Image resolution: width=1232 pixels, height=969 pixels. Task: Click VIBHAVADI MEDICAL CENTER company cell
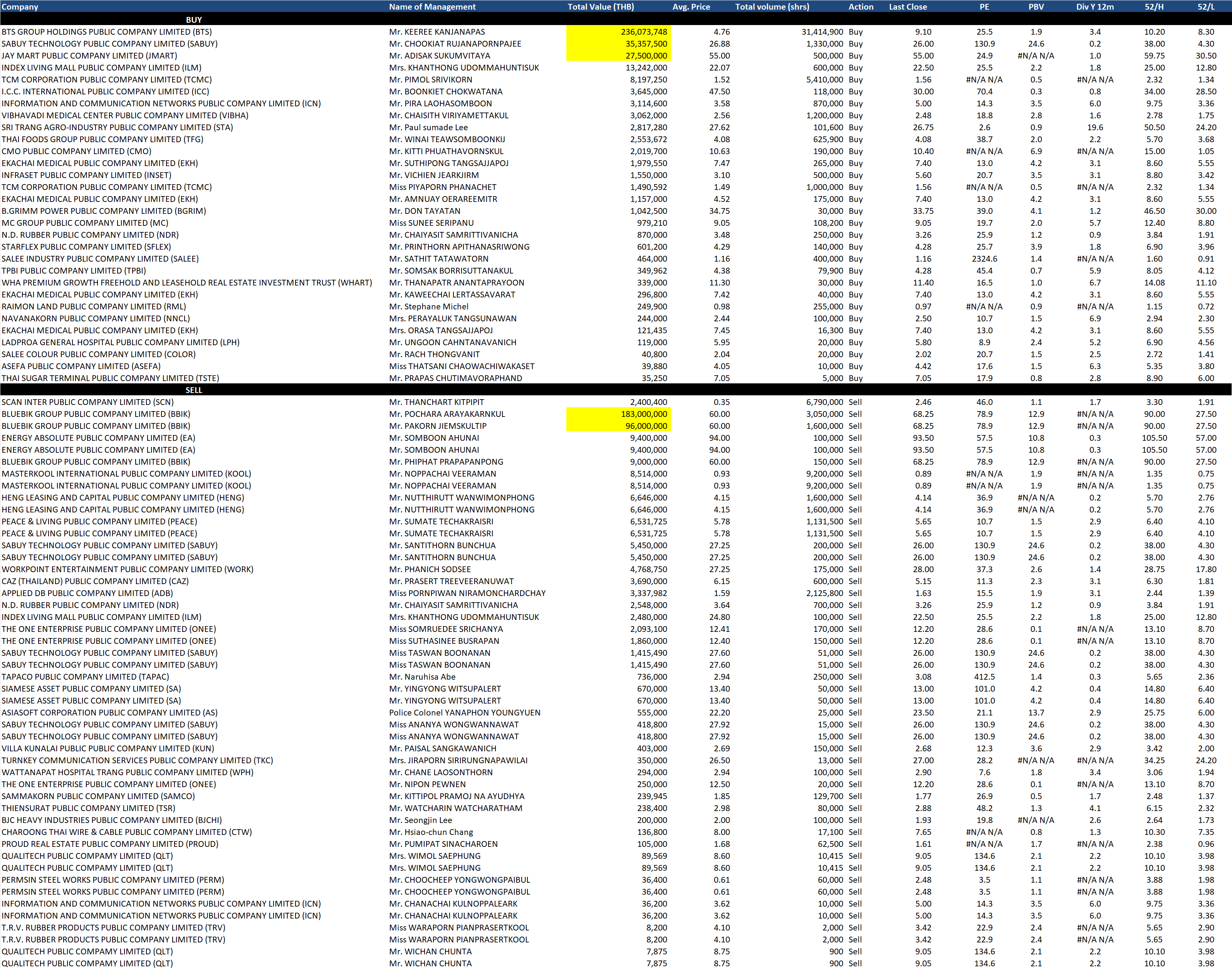(125, 115)
